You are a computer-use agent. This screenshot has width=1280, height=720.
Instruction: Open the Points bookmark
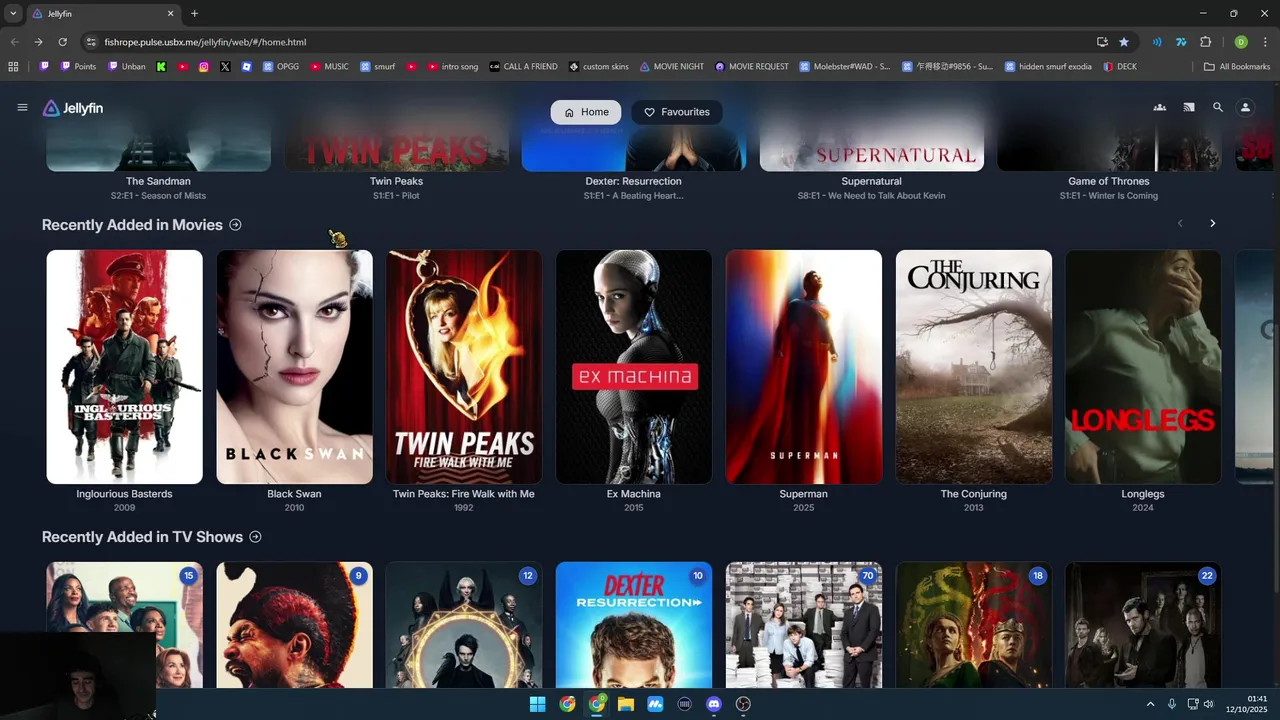79,67
